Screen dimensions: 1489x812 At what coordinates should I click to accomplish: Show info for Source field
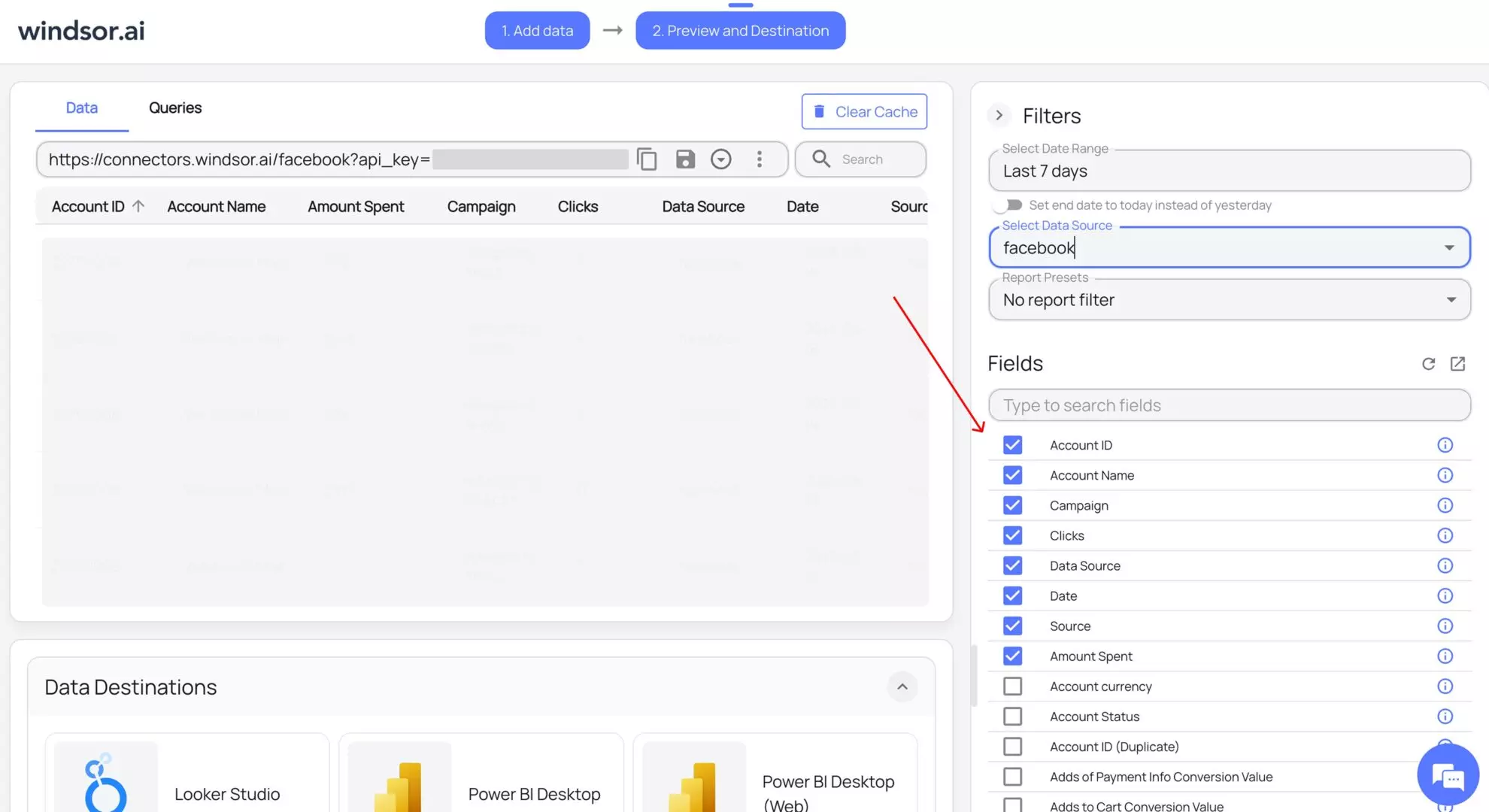click(x=1445, y=626)
